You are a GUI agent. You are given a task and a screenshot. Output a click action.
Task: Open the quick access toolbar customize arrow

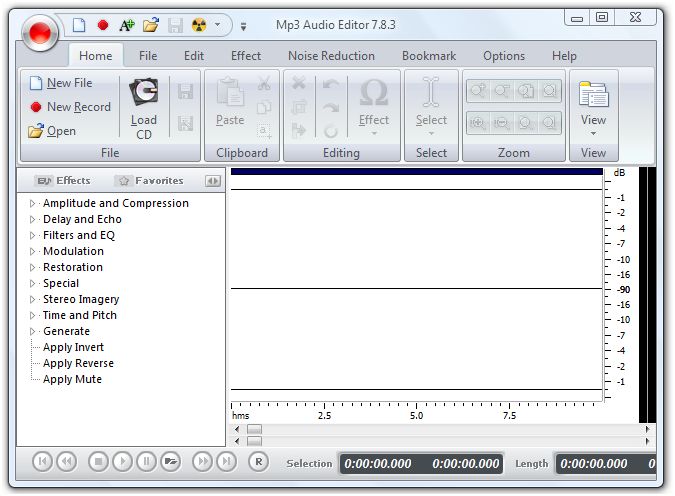[x=243, y=27]
